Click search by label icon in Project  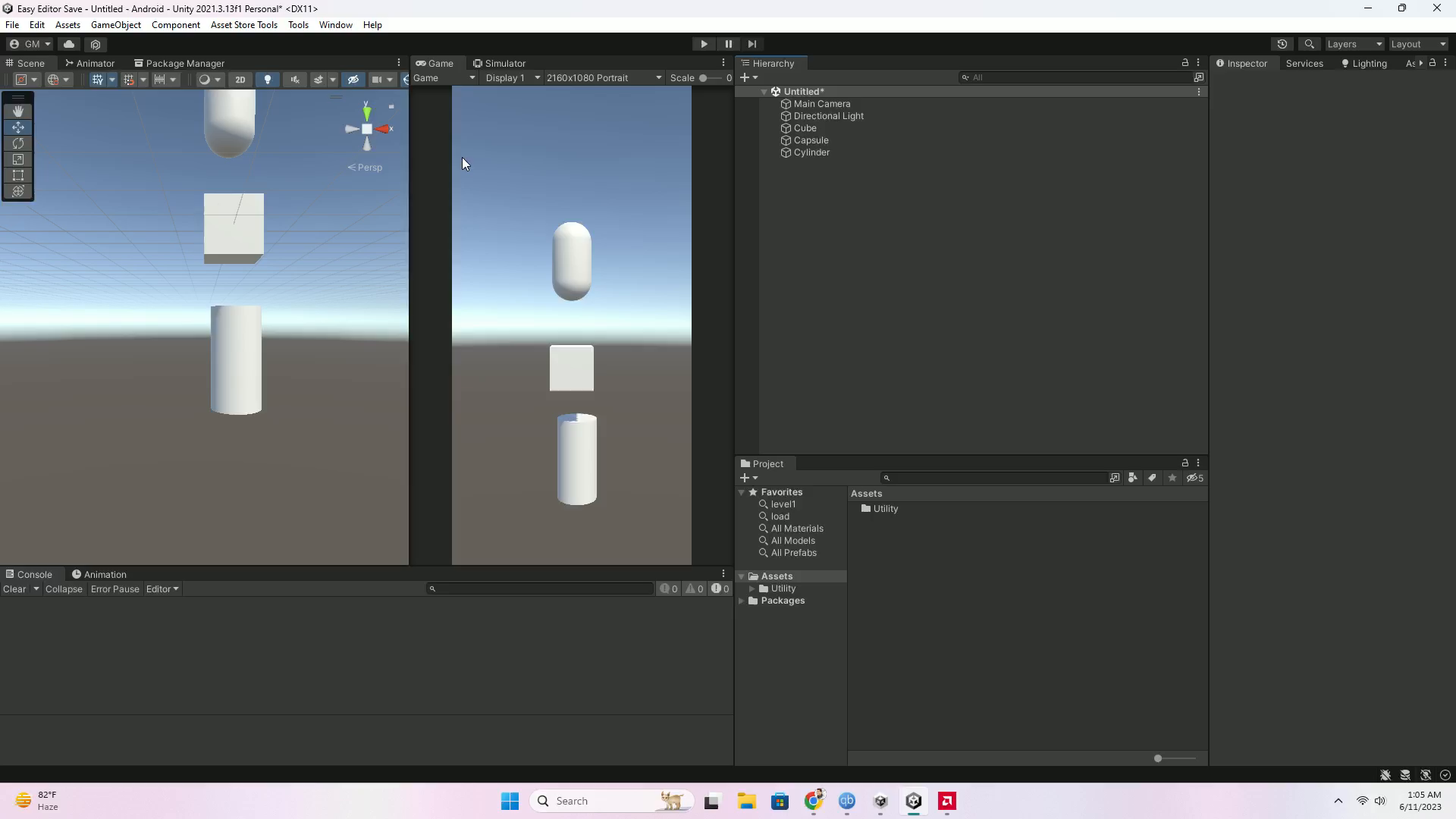[x=1152, y=478]
